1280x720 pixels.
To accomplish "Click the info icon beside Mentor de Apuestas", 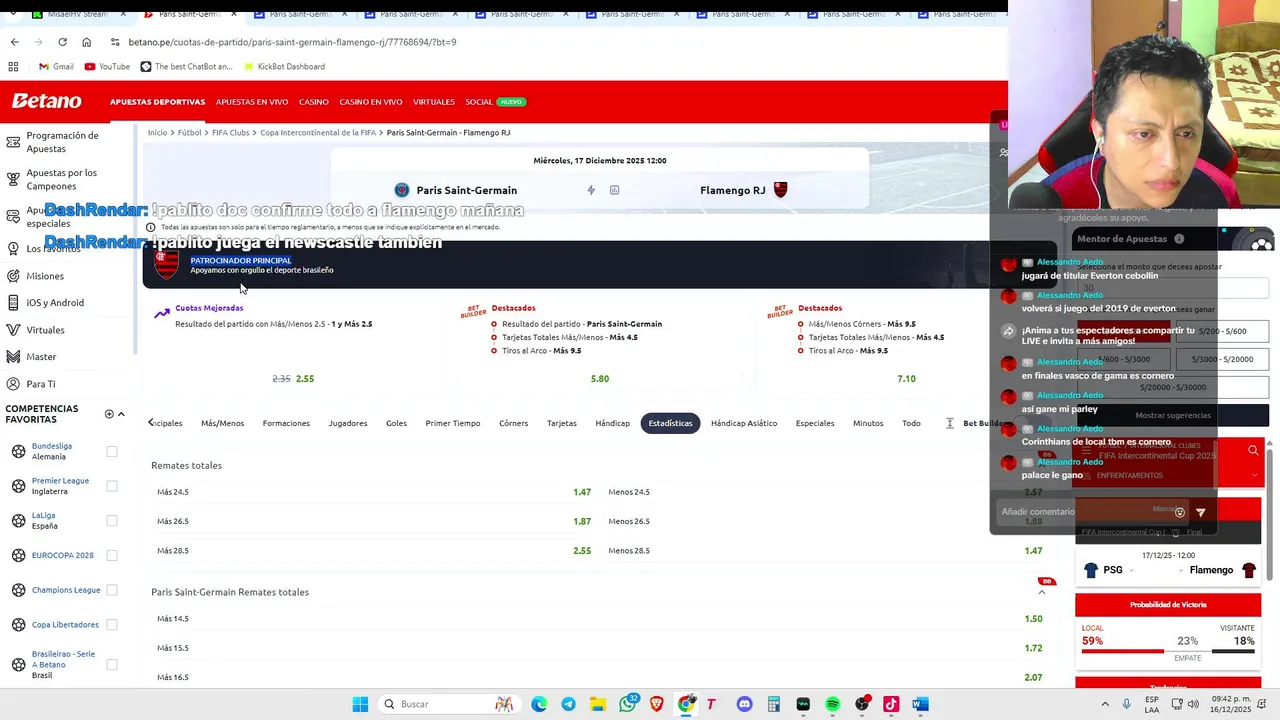I will tap(1179, 239).
